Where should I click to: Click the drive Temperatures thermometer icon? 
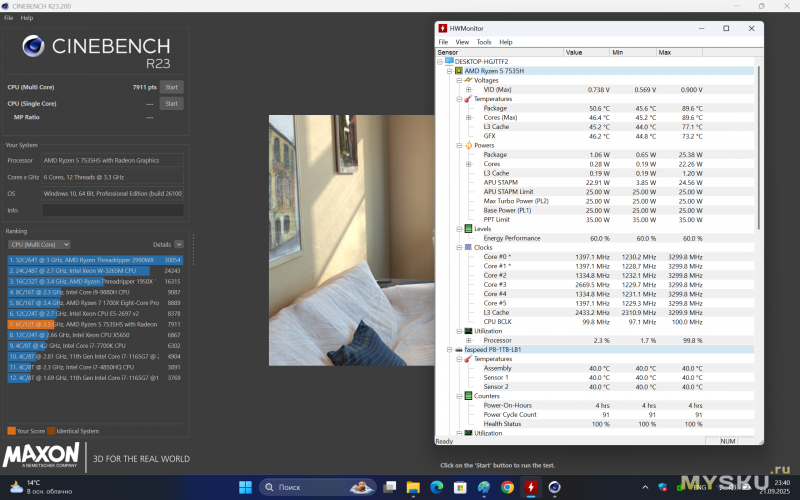[468, 359]
